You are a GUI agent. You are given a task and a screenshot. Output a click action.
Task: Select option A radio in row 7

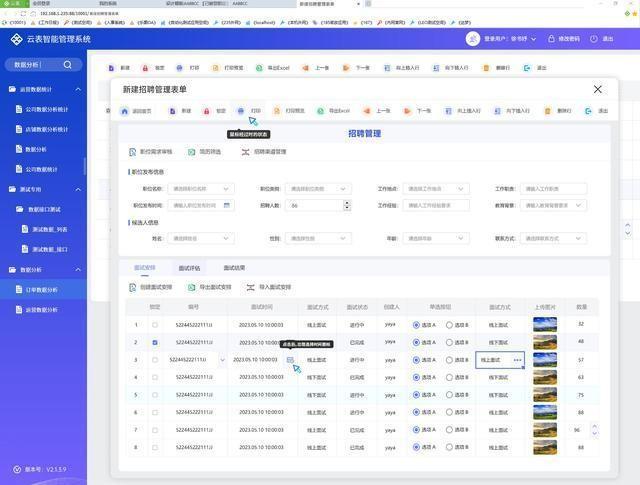(x=416, y=429)
